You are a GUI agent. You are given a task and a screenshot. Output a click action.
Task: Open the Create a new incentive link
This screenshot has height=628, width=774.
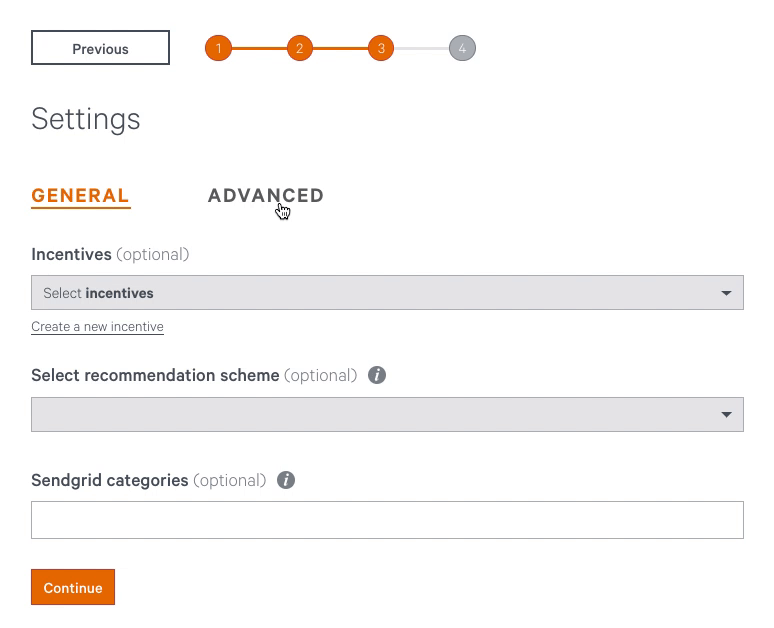pyautogui.click(x=97, y=327)
